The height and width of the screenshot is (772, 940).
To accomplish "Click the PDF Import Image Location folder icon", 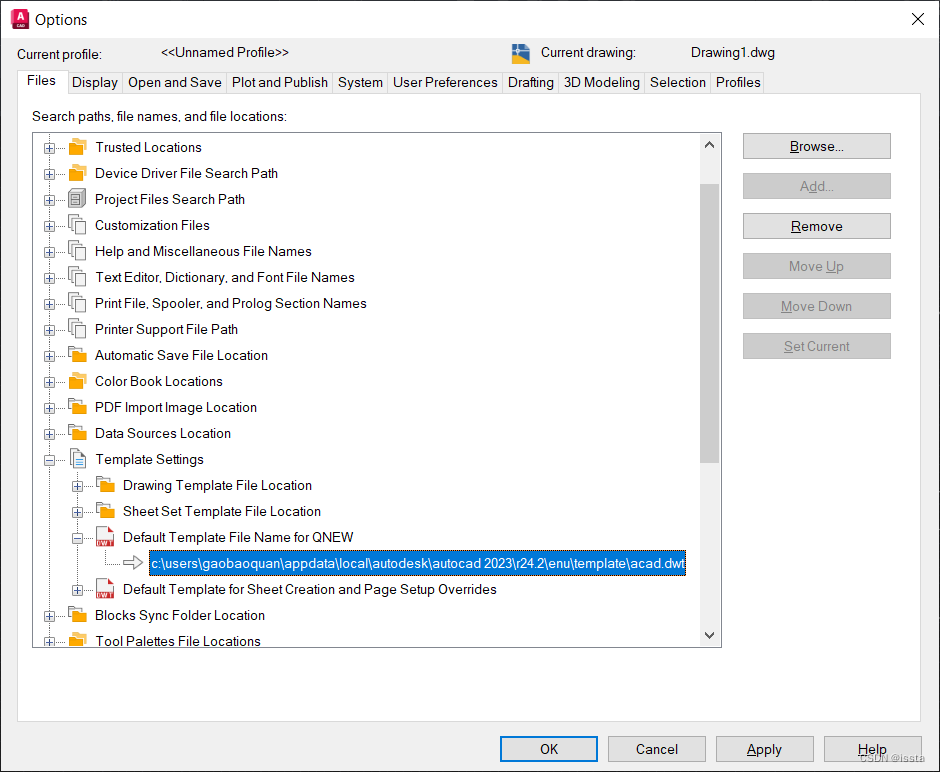I will (x=77, y=407).
